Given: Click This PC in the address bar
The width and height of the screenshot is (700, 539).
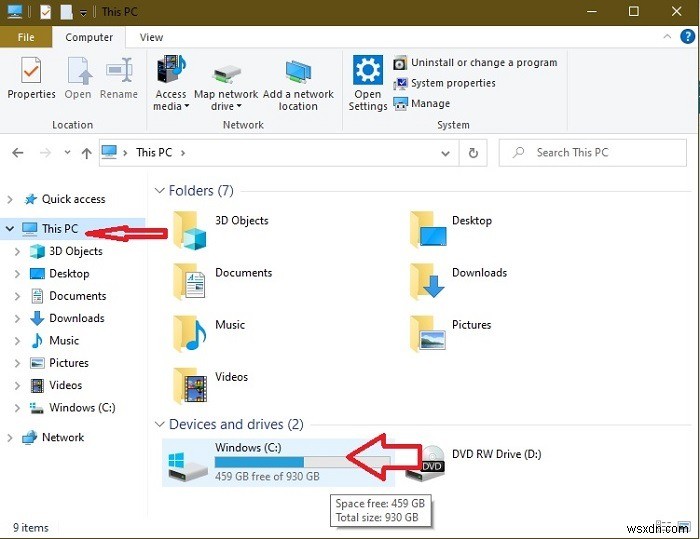Looking at the screenshot, I should pyautogui.click(x=154, y=153).
